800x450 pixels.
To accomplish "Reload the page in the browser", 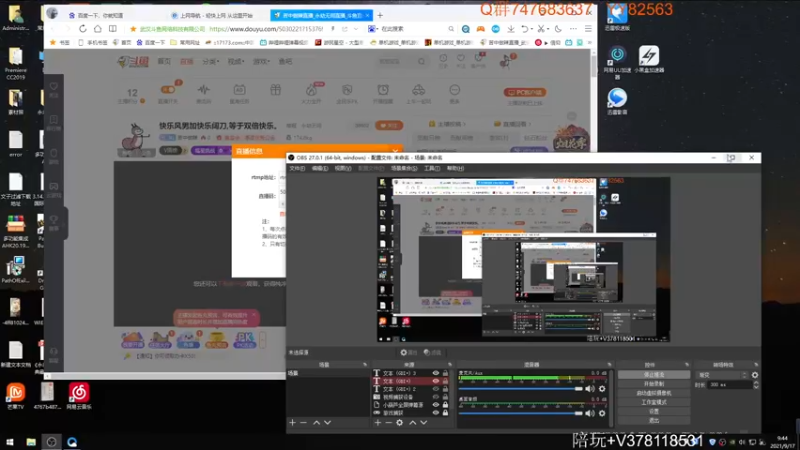I will [83, 29].
